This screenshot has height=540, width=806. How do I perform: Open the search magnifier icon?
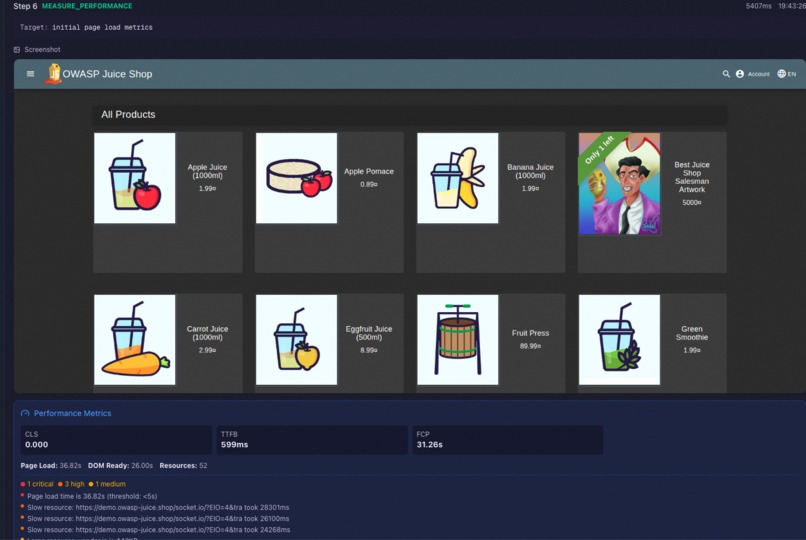[726, 74]
